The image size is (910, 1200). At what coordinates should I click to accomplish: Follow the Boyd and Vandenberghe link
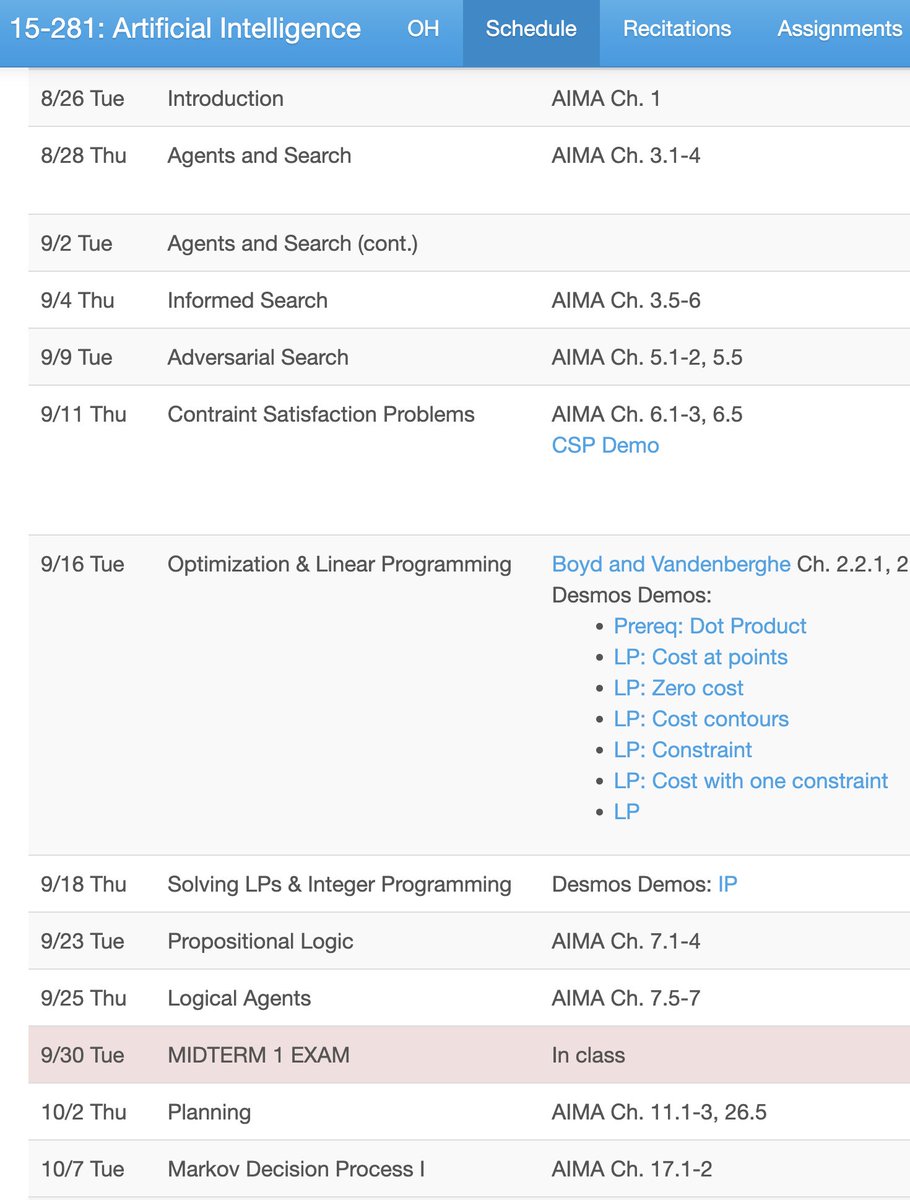(x=671, y=564)
